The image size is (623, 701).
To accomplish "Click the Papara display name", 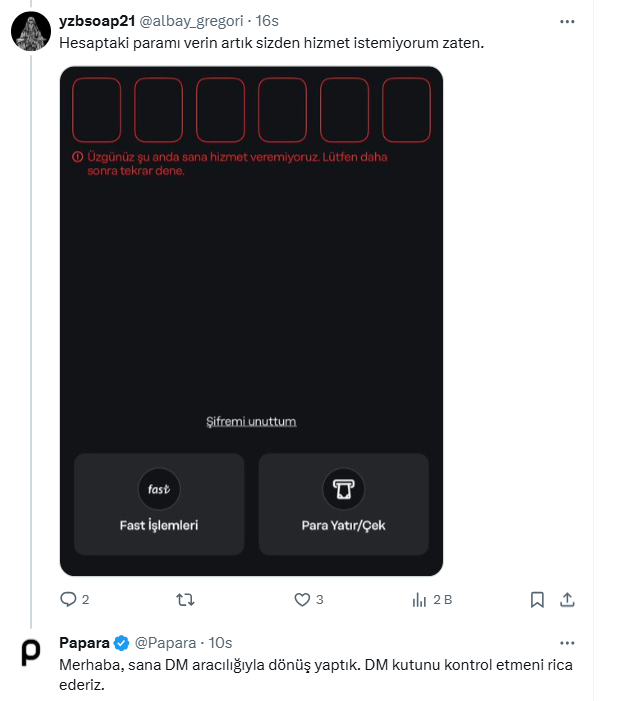I will [x=84, y=643].
